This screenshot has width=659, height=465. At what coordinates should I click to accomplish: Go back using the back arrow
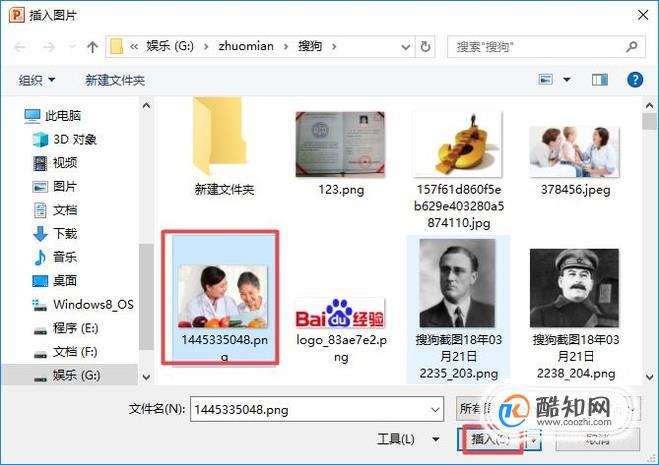[x=20, y=47]
